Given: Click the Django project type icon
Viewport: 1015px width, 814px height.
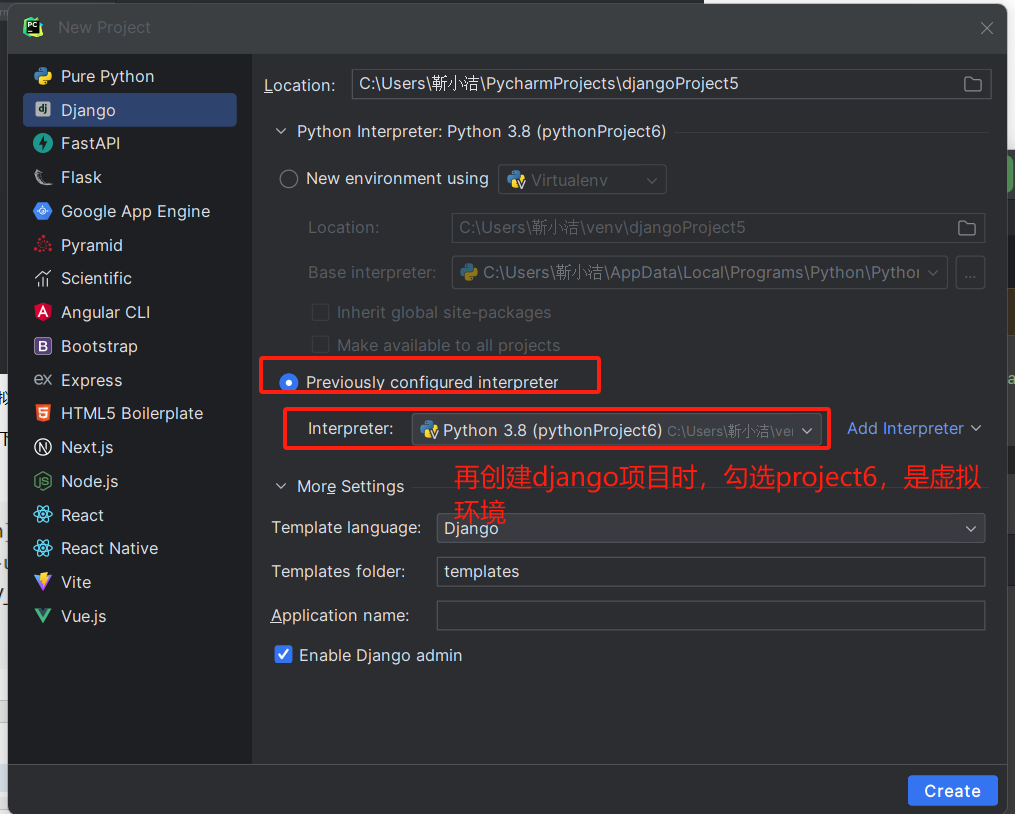Looking at the screenshot, I should click(43, 109).
